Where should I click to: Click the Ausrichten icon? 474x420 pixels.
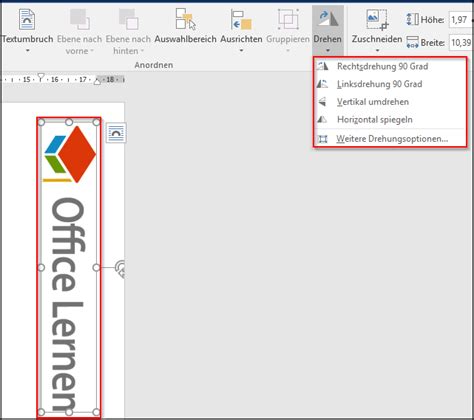pyautogui.click(x=241, y=19)
